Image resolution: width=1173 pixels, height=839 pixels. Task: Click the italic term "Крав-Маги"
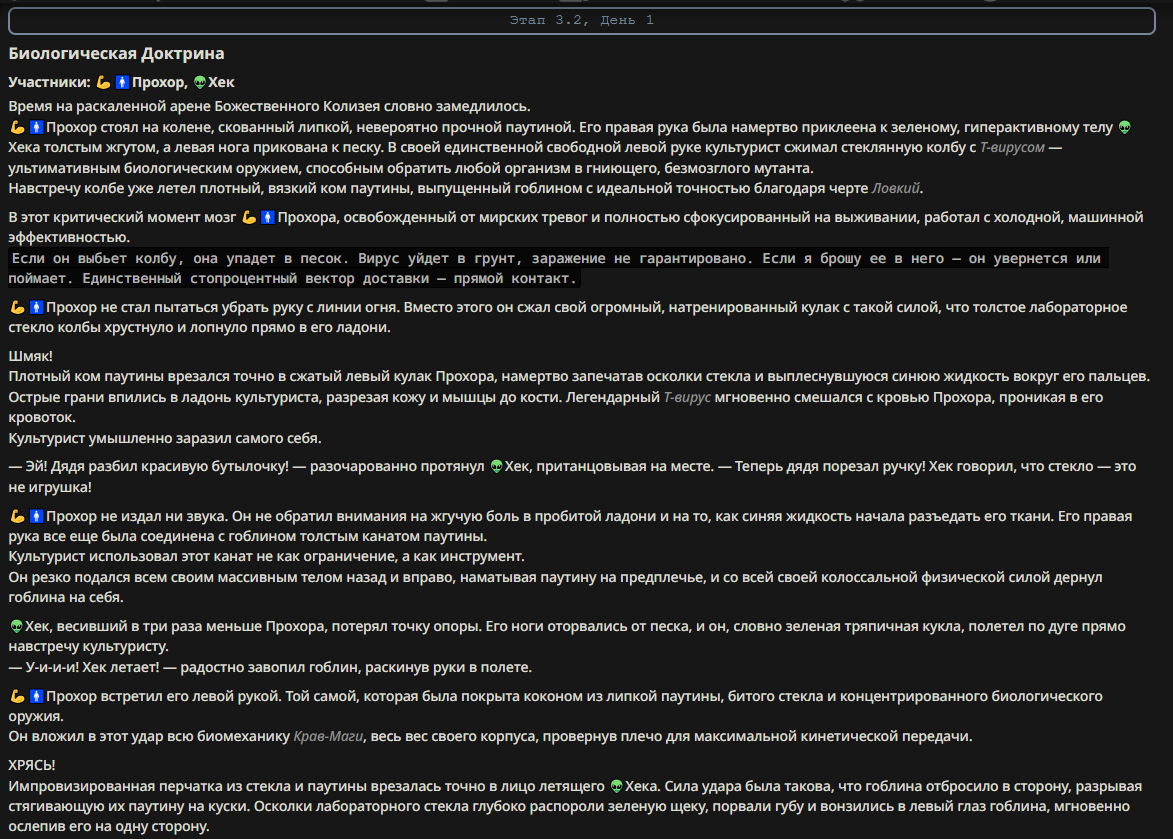pos(328,737)
